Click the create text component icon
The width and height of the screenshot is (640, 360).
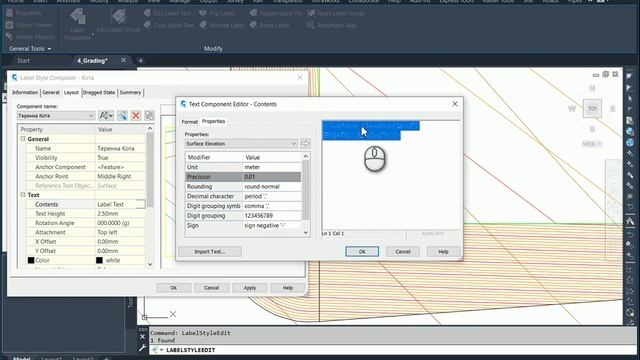[106, 116]
